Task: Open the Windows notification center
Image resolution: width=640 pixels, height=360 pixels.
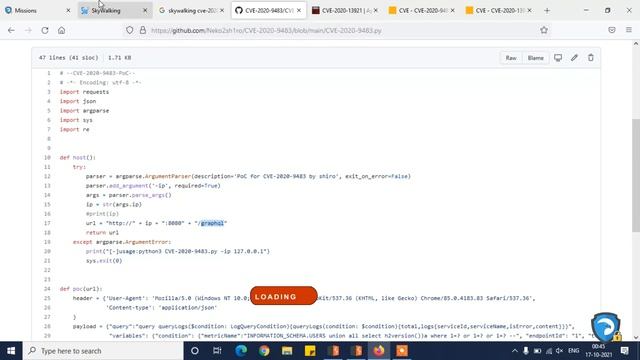Action: [x=625, y=351]
